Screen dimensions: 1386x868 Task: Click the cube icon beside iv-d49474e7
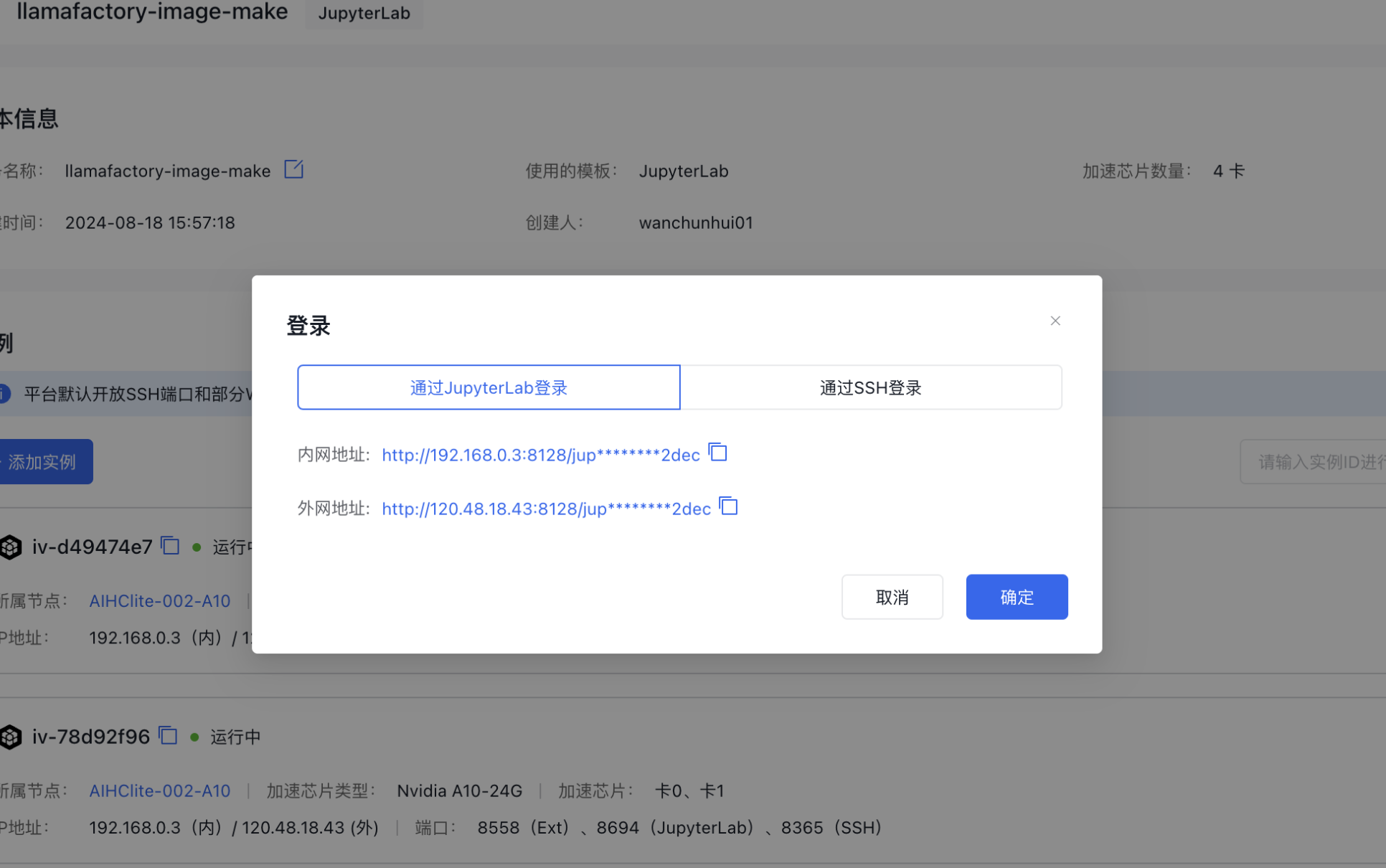(x=11, y=547)
